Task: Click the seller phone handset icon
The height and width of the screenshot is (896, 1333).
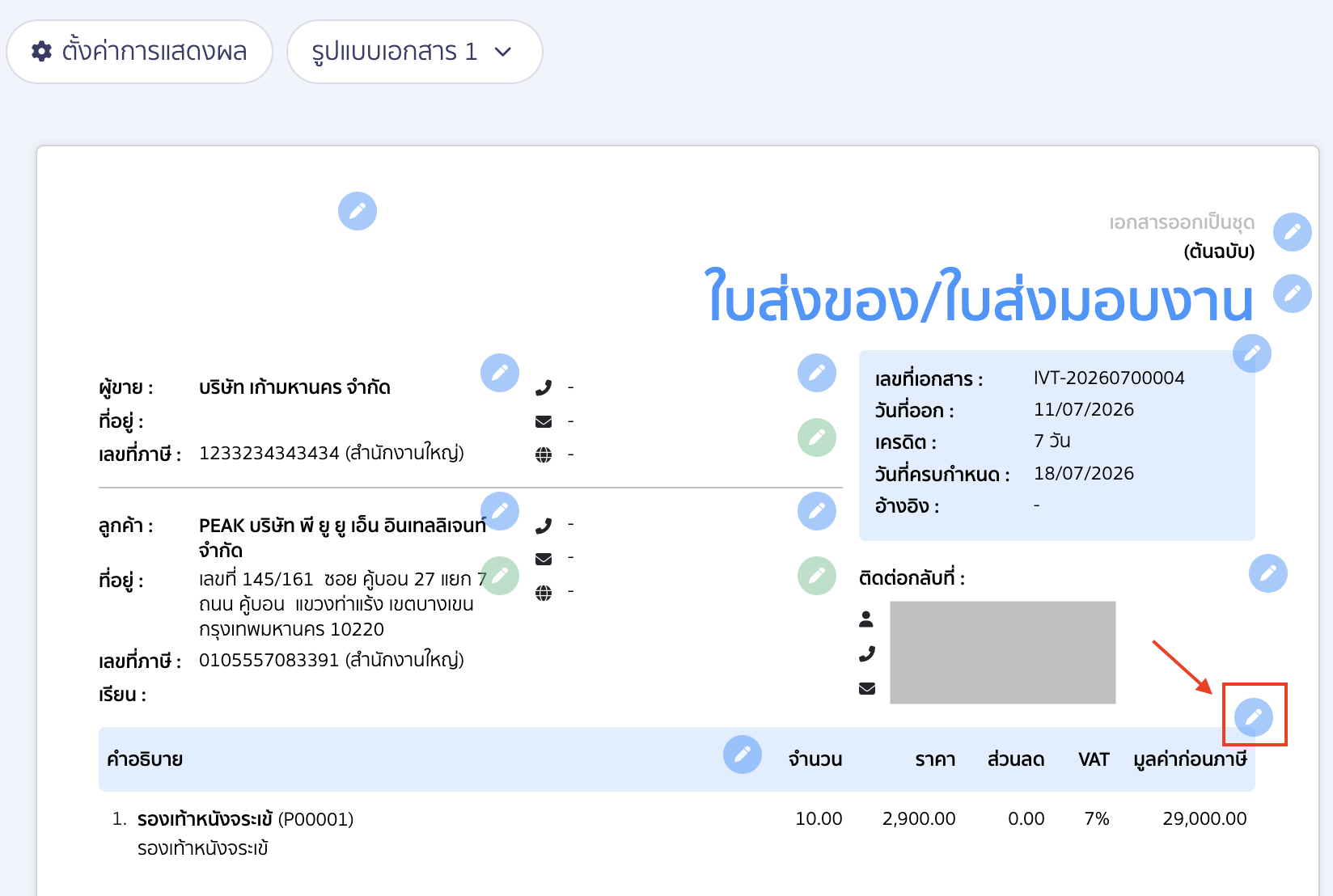Action: pos(544,388)
